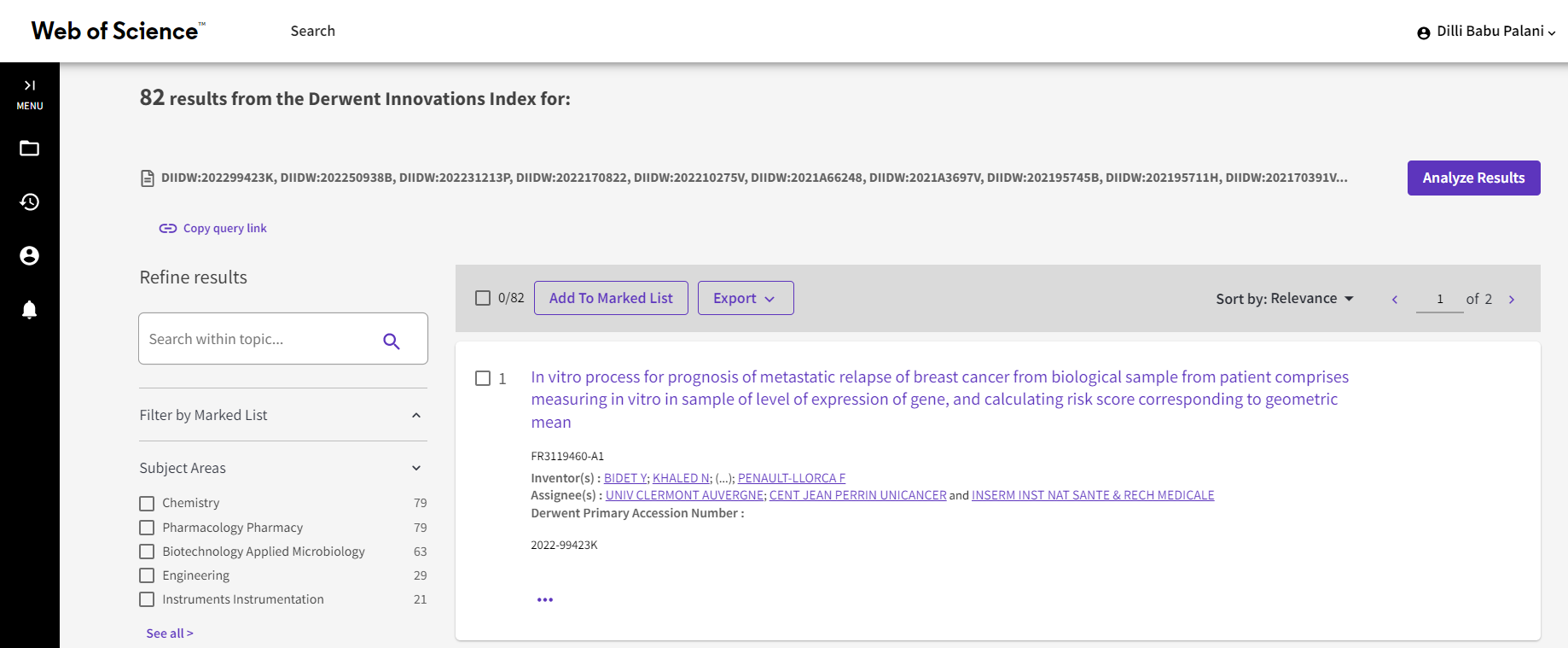Click the Analyze Results button
Screen dimensions: 1568x648
1473,178
